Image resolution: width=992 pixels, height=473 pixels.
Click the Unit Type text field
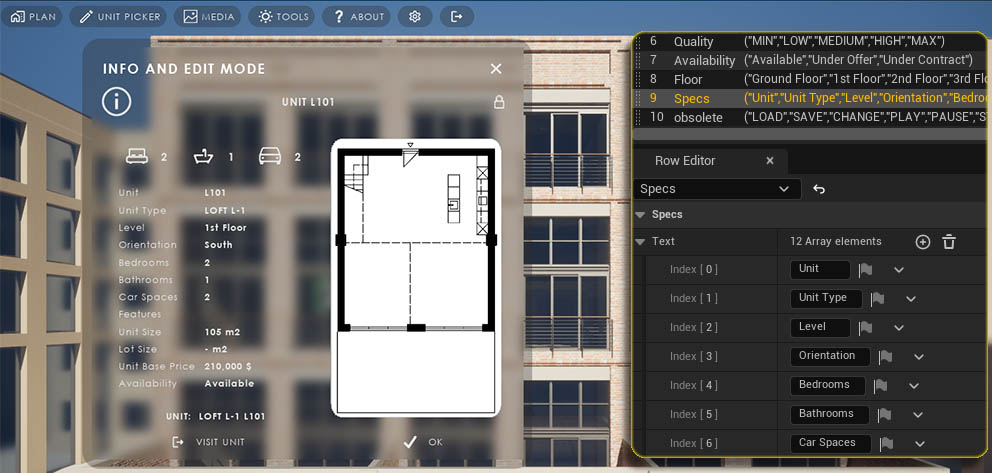coord(823,298)
